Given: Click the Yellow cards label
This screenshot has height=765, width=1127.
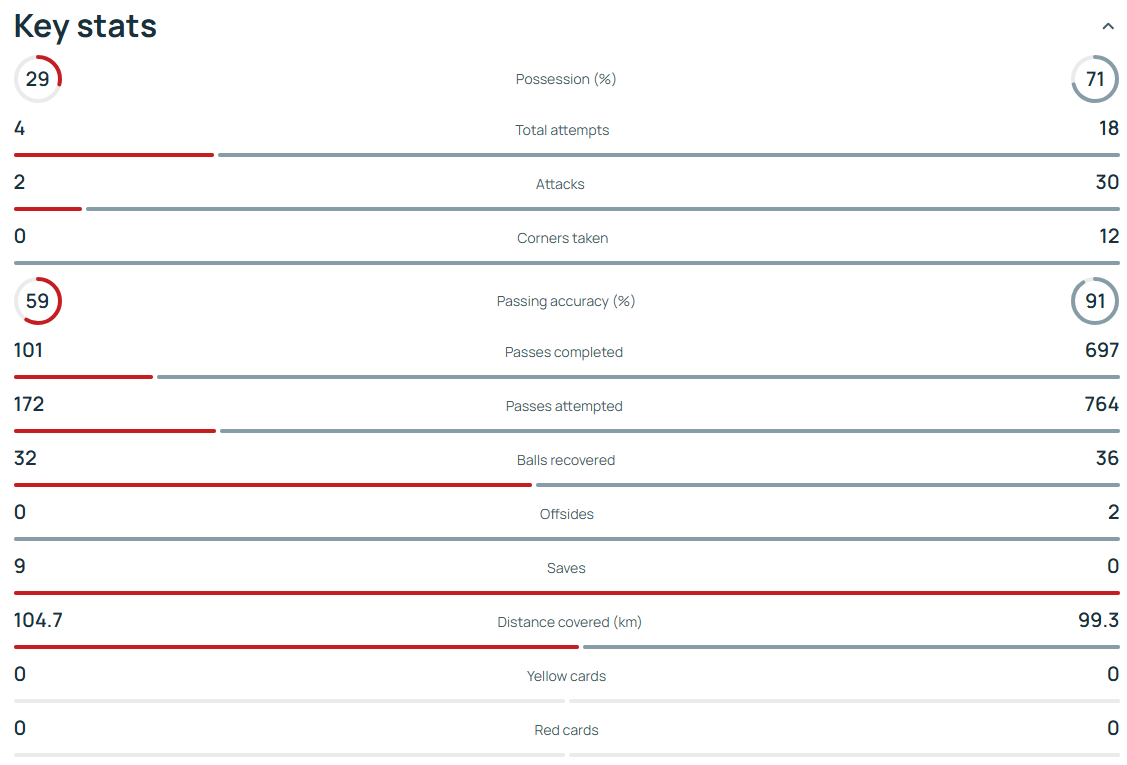Looking at the screenshot, I should pyautogui.click(x=566, y=676).
